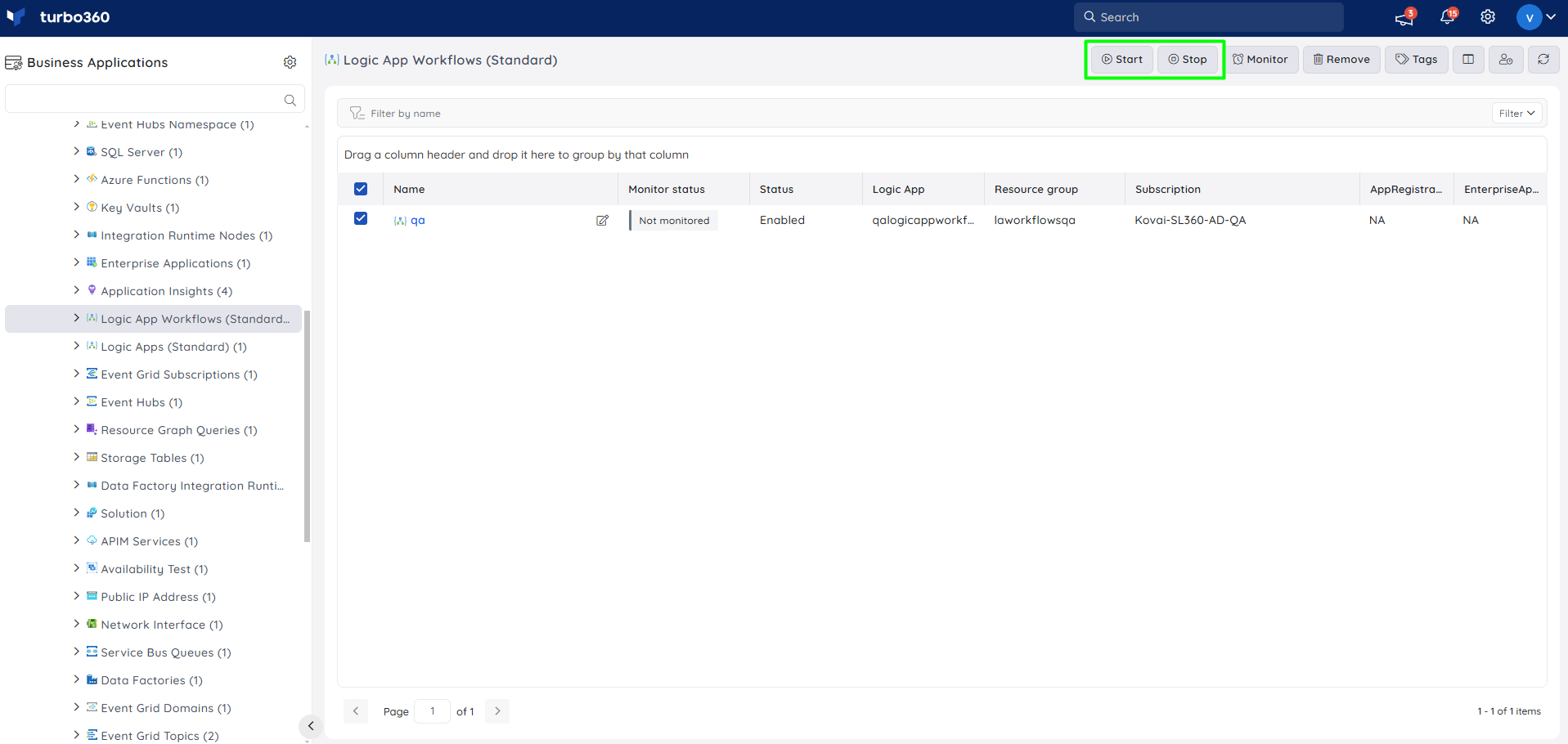Image resolution: width=1568 pixels, height=744 pixels.
Task: Click the top Search field
Action: click(x=1209, y=17)
